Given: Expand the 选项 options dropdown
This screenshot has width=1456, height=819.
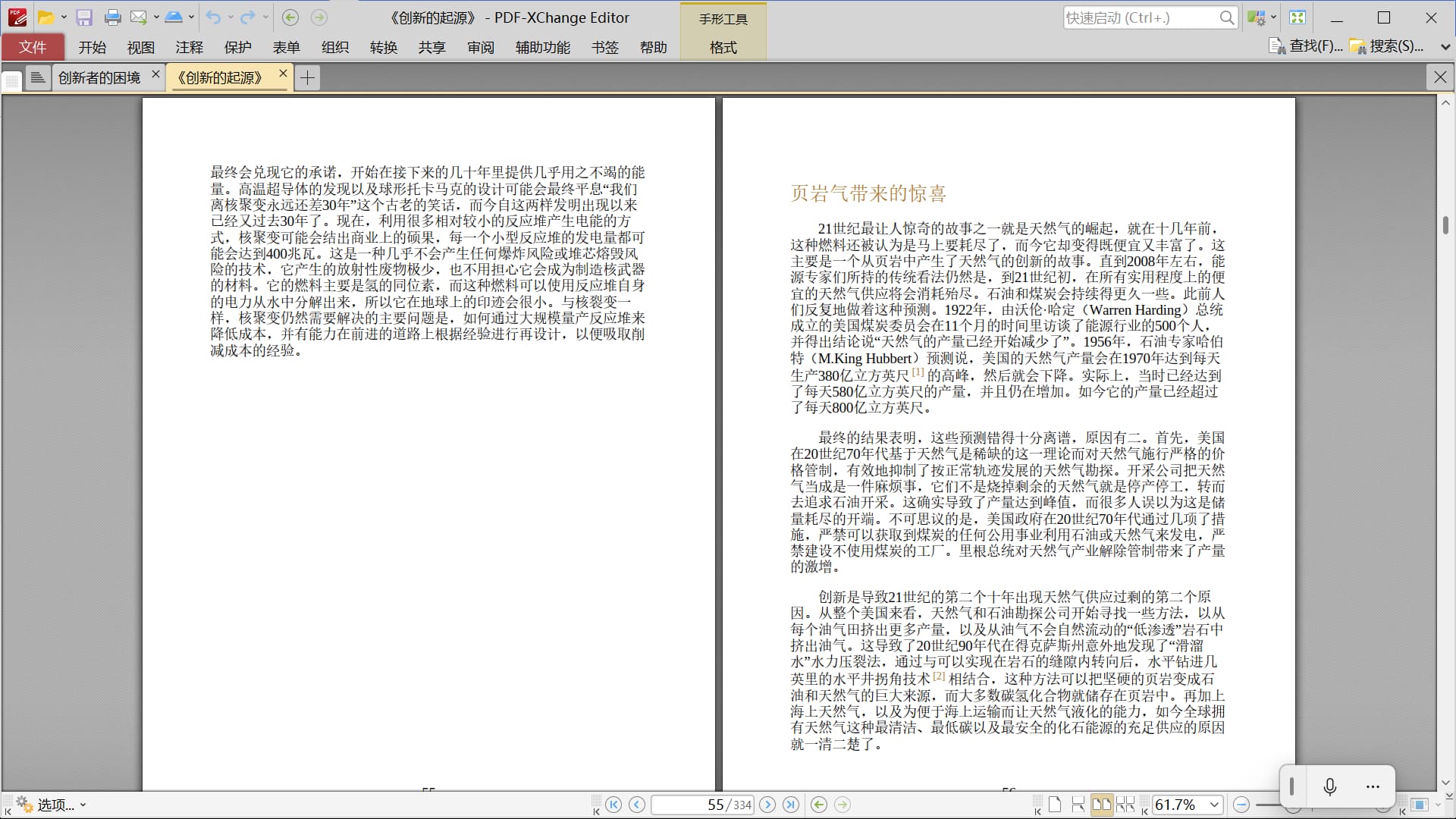Looking at the screenshot, I should point(83,805).
